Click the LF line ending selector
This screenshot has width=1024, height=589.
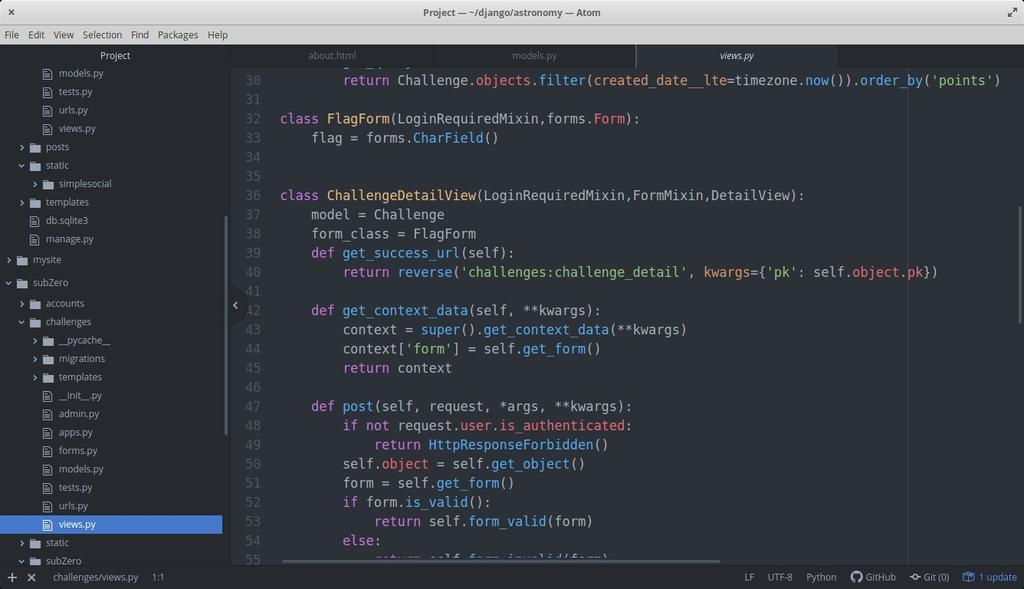[x=749, y=577]
